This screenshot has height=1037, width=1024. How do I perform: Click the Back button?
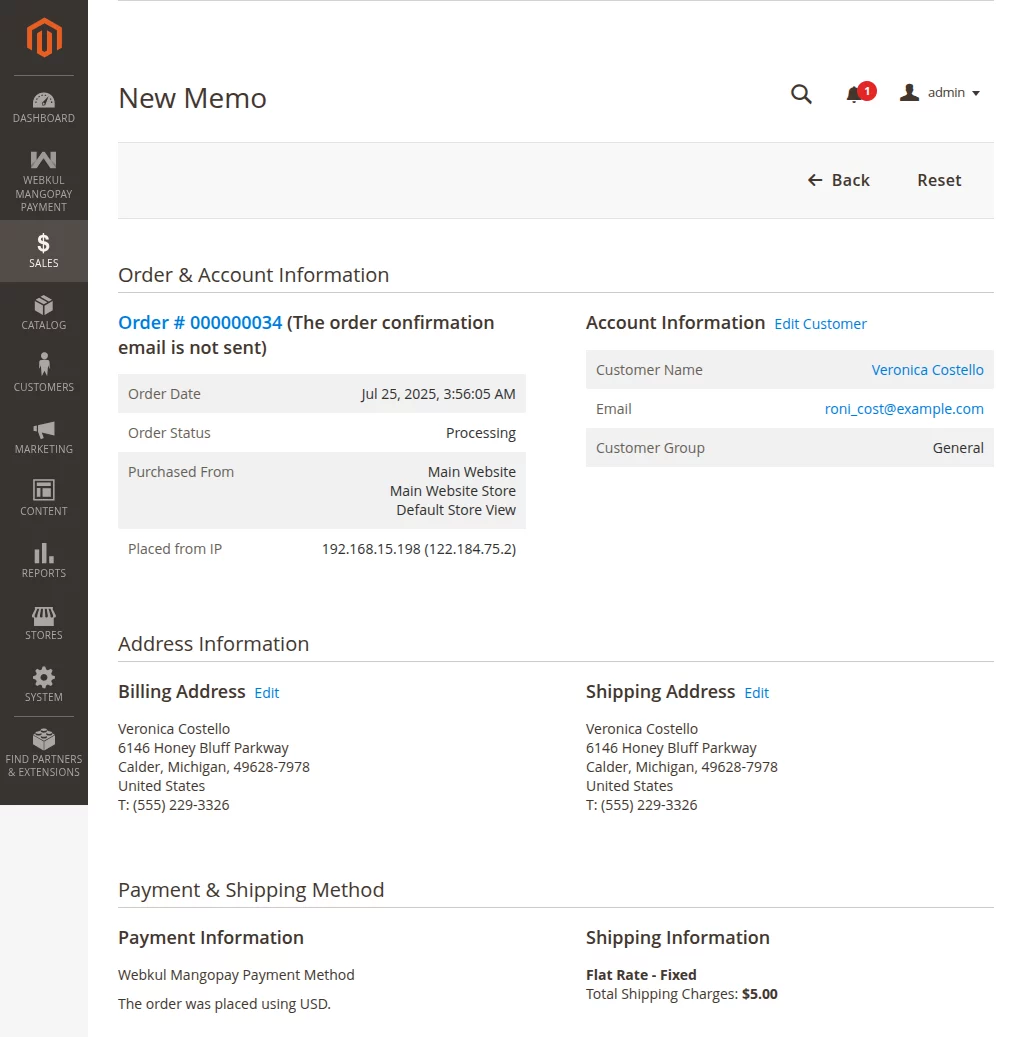(x=838, y=180)
